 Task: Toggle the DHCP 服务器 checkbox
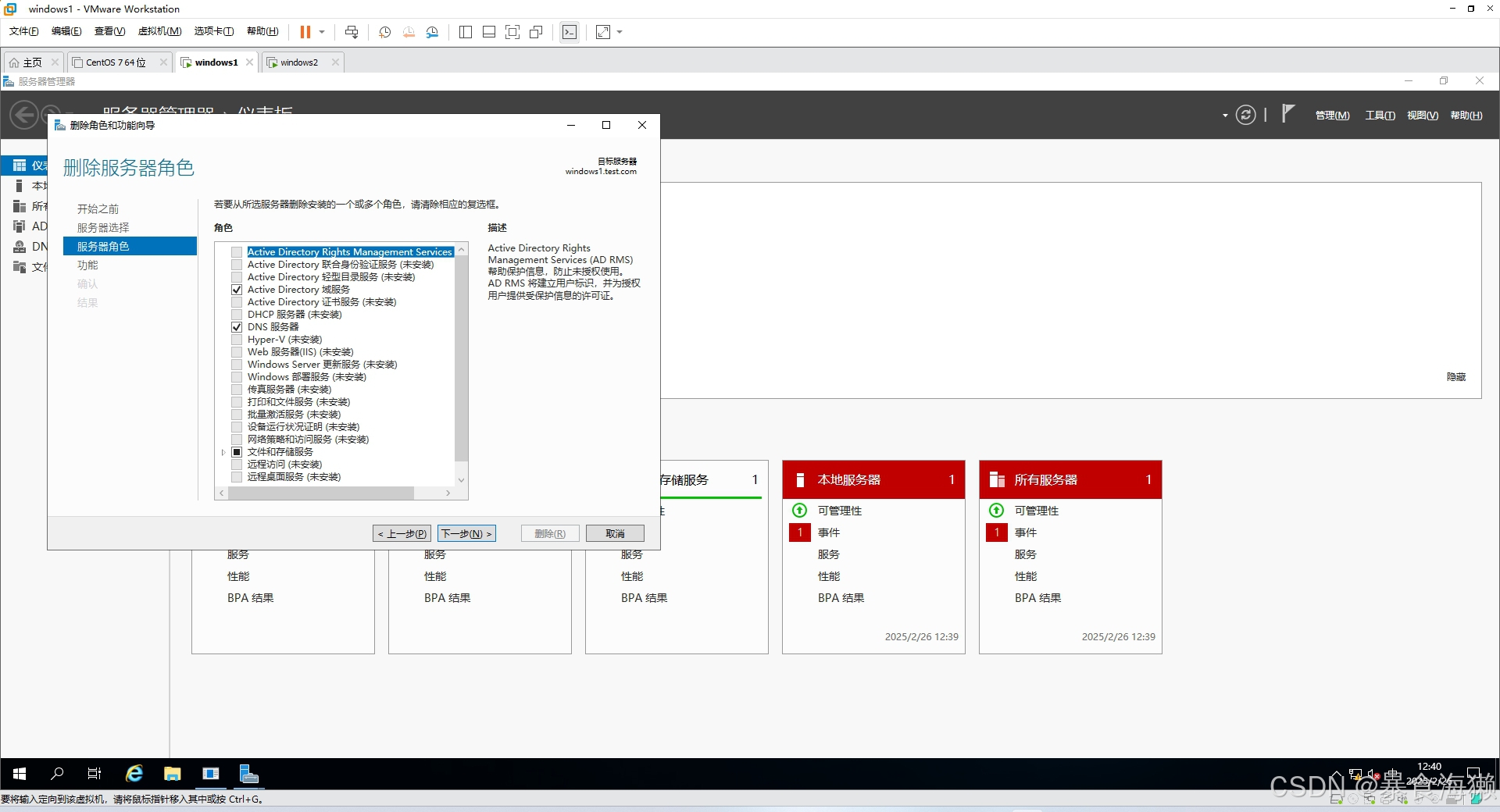237,315
